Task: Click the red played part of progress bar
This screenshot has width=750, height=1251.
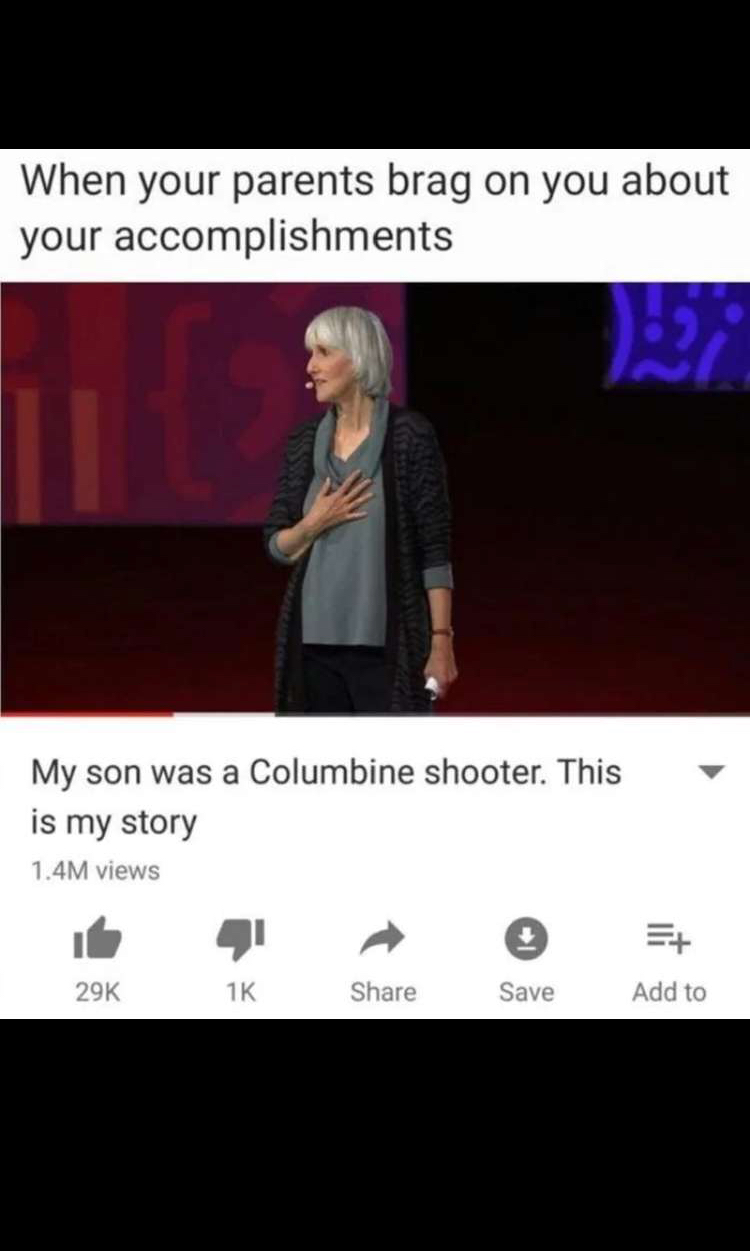Action: (87, 715)
